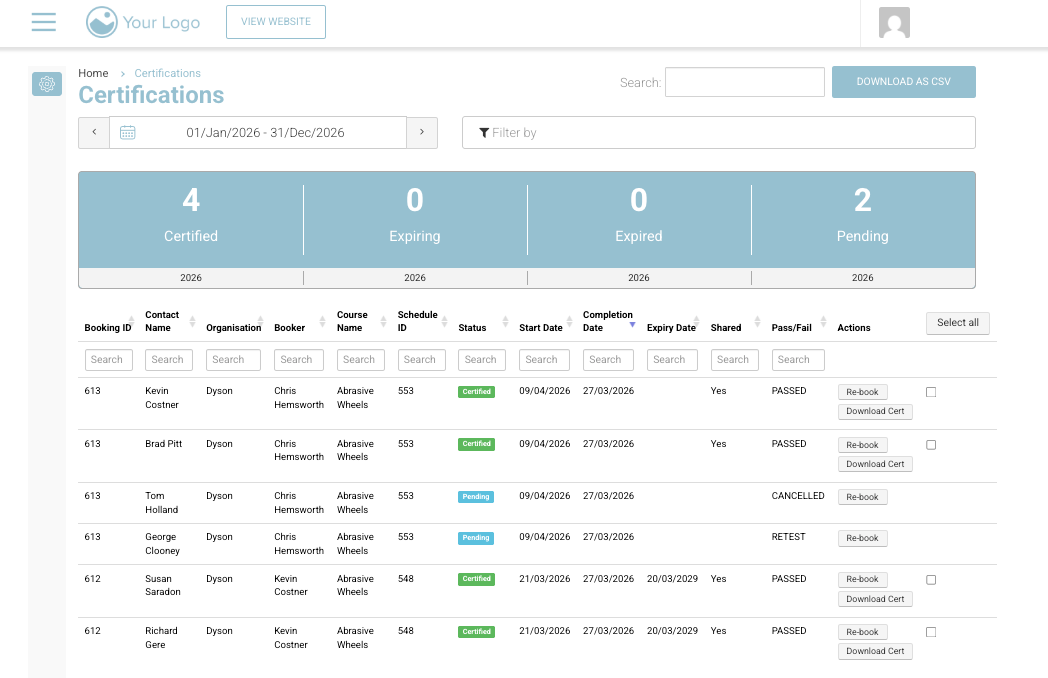Open the settings gear in sidebar
The image size is (1048, 678).
tap(46, 85)
